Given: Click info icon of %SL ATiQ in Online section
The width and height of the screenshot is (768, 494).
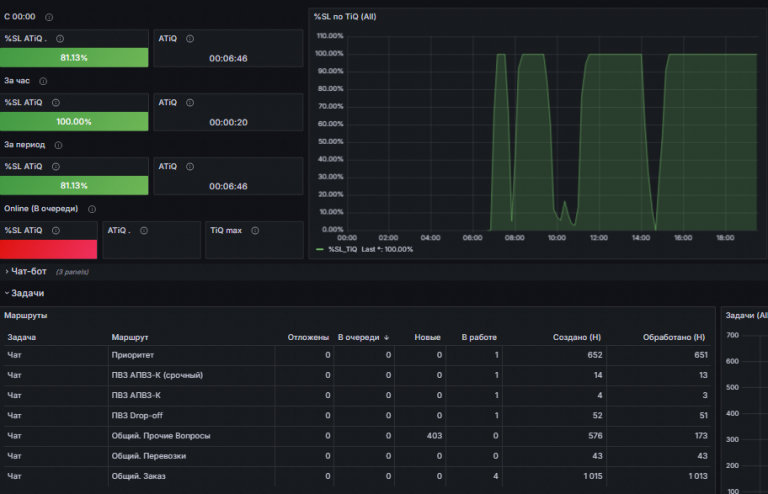Looking at the screenshot, I should tap(56, 231).
